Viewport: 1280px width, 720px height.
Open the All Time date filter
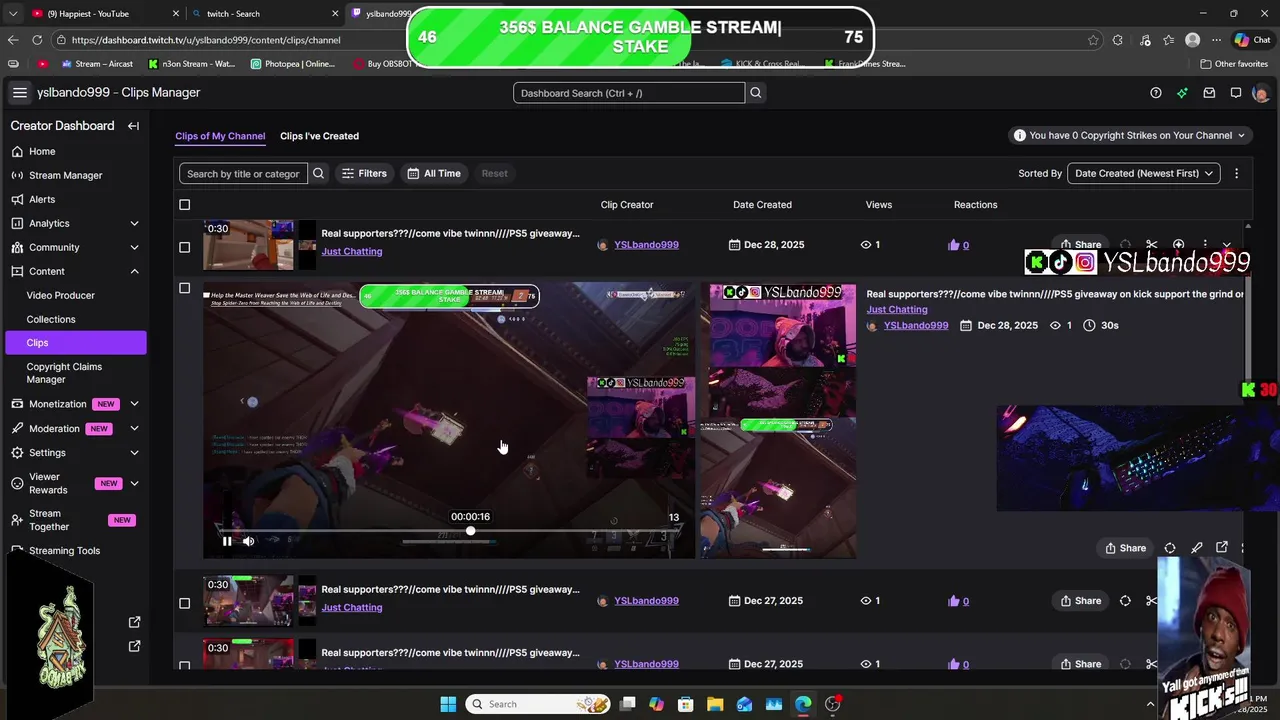pos(434,173)
